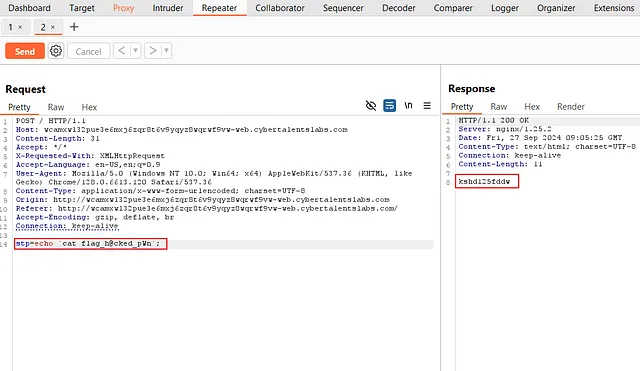Click the Cancel button

pyautogui.click(x=89, y=51)
